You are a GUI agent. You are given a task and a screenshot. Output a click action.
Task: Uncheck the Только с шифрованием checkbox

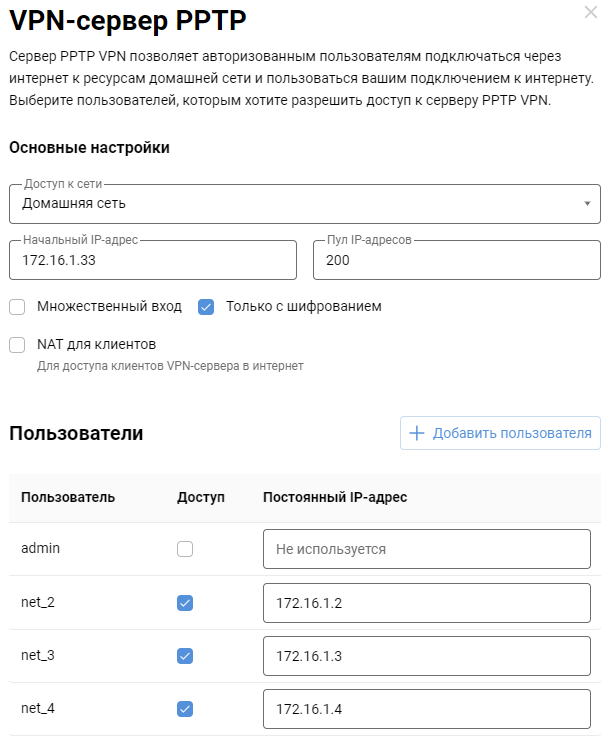tap(206, 306)
